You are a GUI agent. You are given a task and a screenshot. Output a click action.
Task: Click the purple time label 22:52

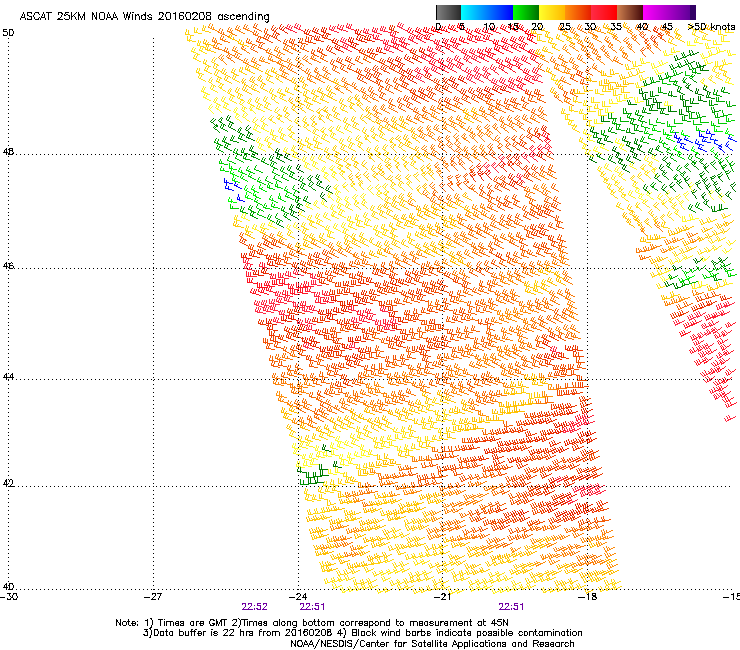click(254, 607)
